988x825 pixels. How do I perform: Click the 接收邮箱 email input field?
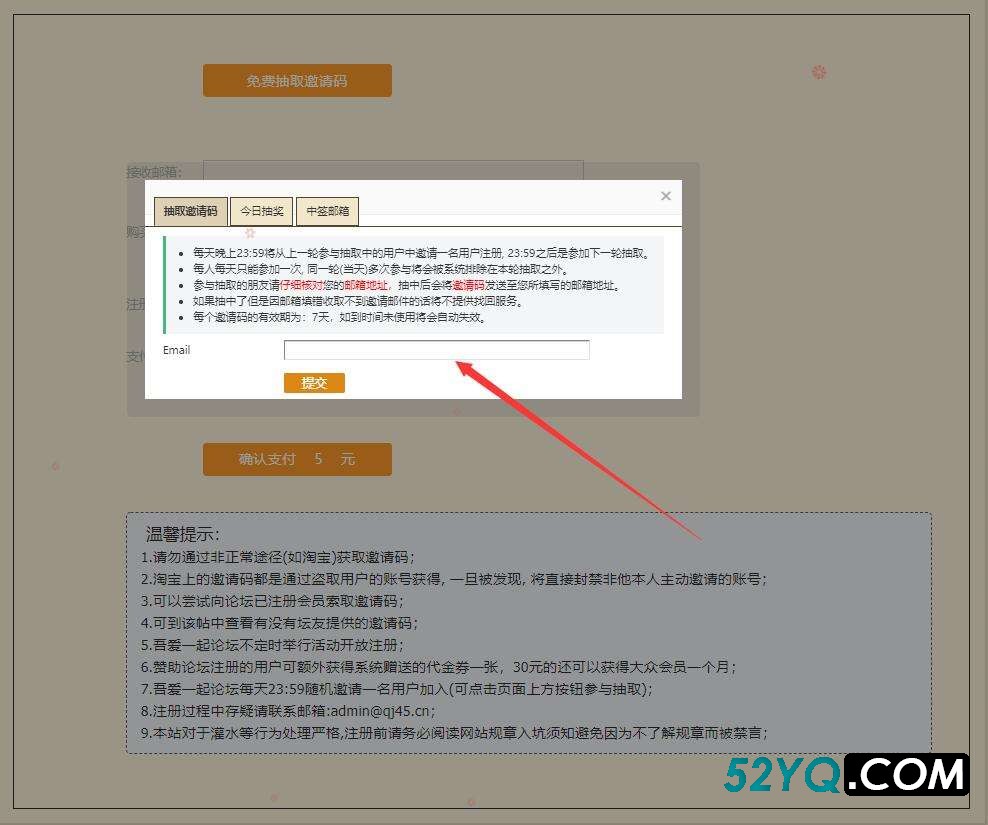(392, 170)
